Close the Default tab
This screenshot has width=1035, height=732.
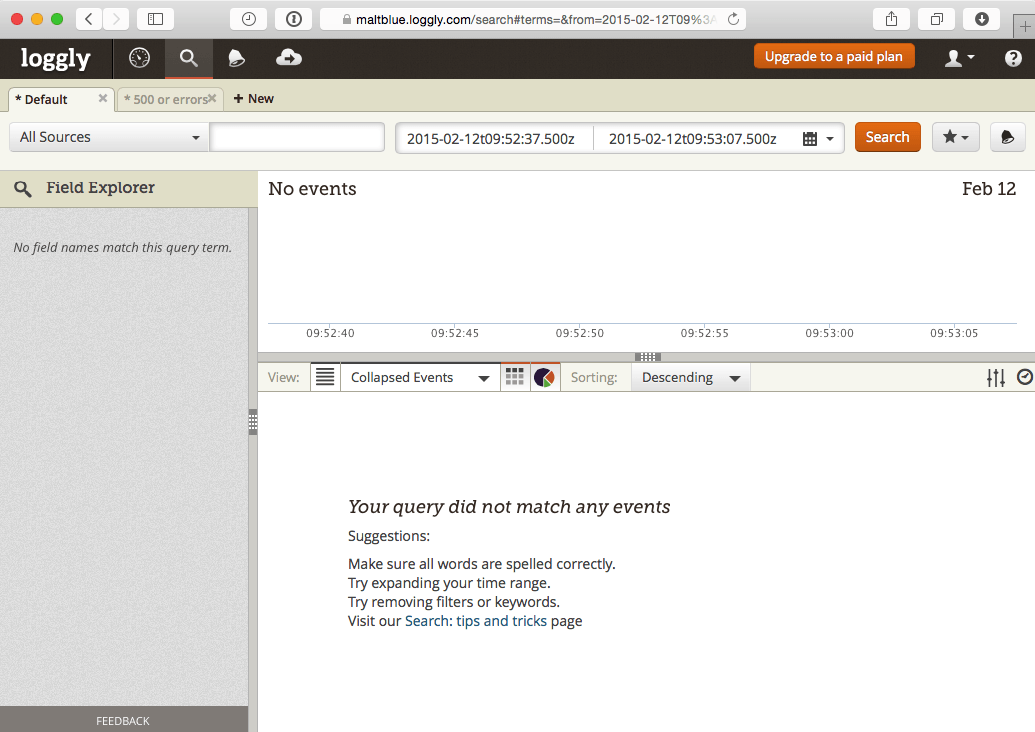(x=102, y=98)
